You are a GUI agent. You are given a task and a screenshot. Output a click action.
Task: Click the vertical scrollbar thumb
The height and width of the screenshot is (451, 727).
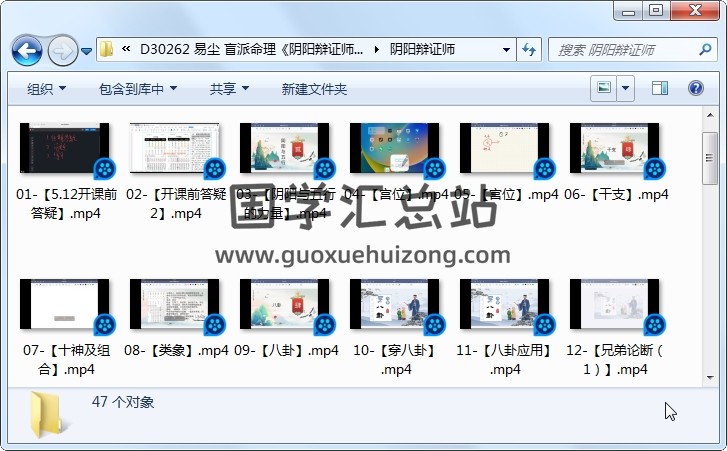(710, 158)
